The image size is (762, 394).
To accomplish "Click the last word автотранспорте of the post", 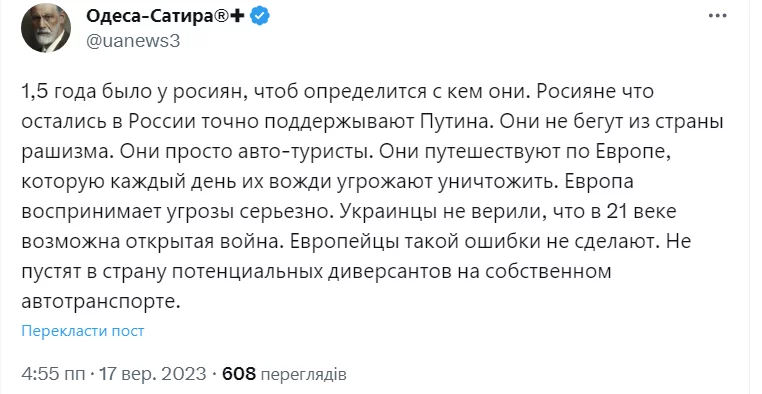I will [101, 302].
